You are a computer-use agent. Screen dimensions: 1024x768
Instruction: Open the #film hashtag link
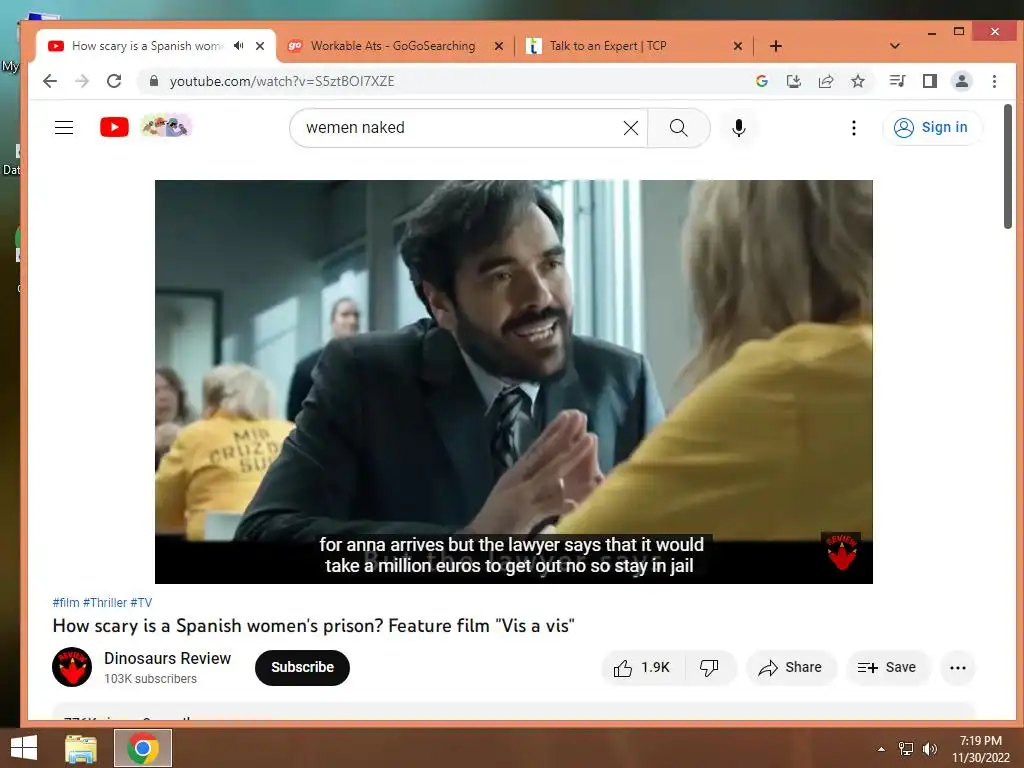[66, 603]
